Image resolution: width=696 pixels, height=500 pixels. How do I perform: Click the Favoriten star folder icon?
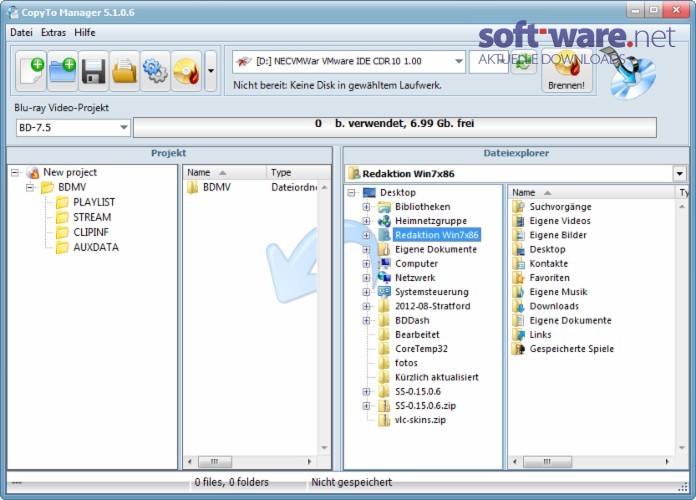coord(518,278)
